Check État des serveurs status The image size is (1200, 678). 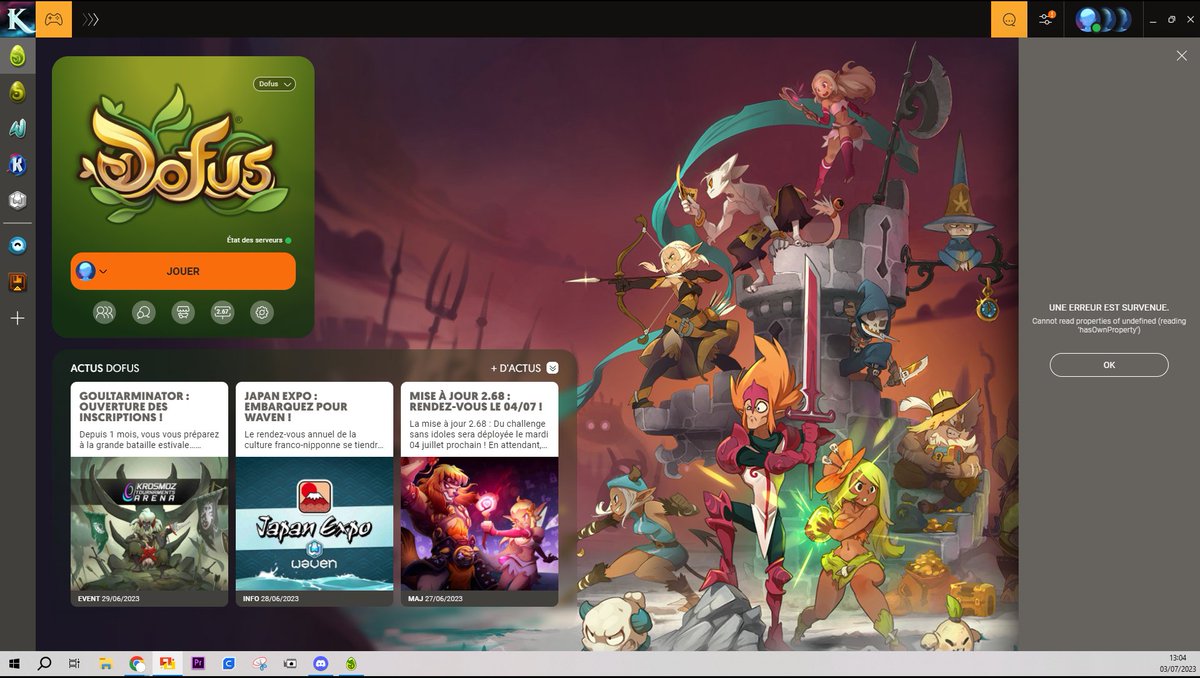(x=259, y=241)
